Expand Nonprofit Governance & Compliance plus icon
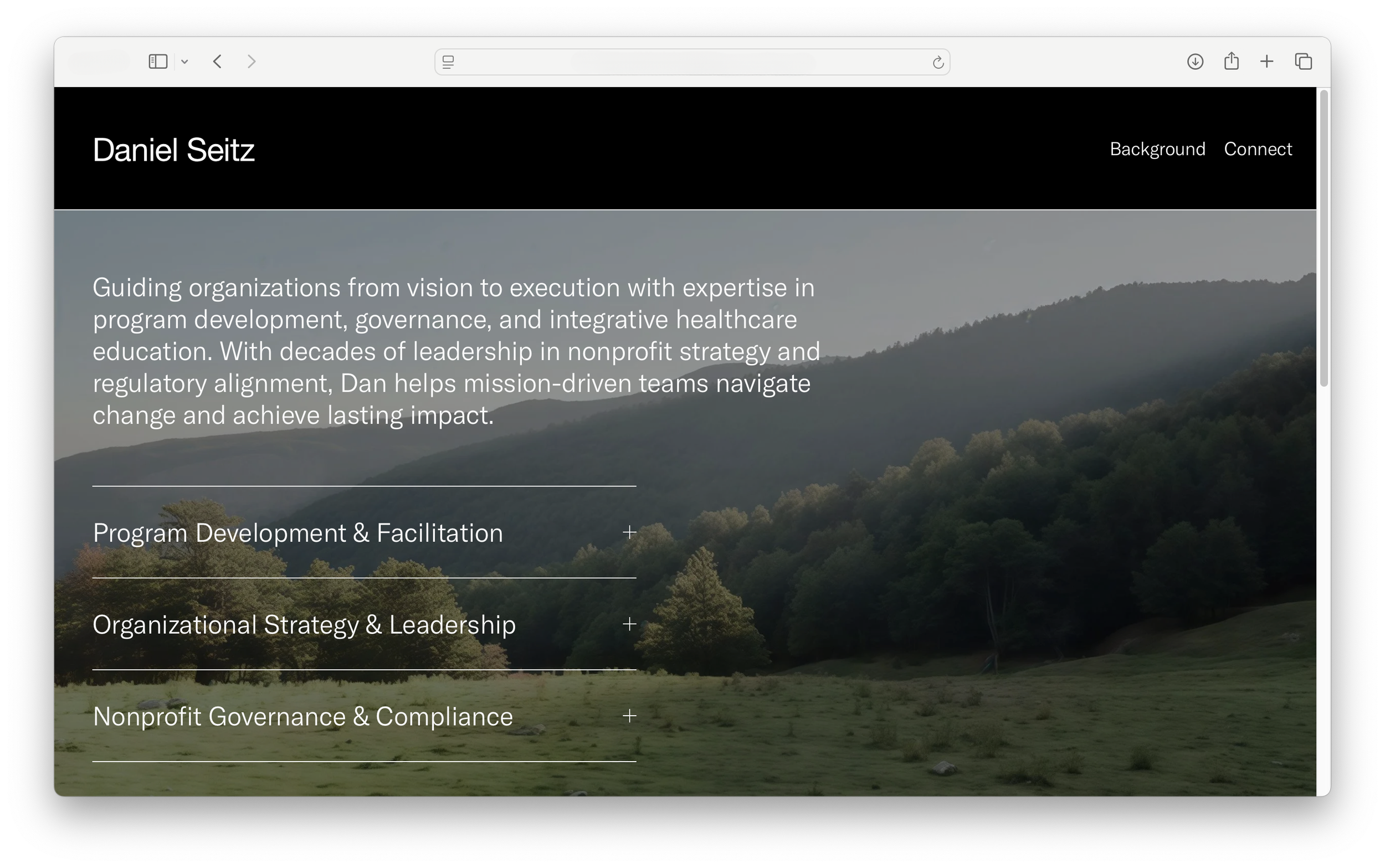 [x=630, y=716]
